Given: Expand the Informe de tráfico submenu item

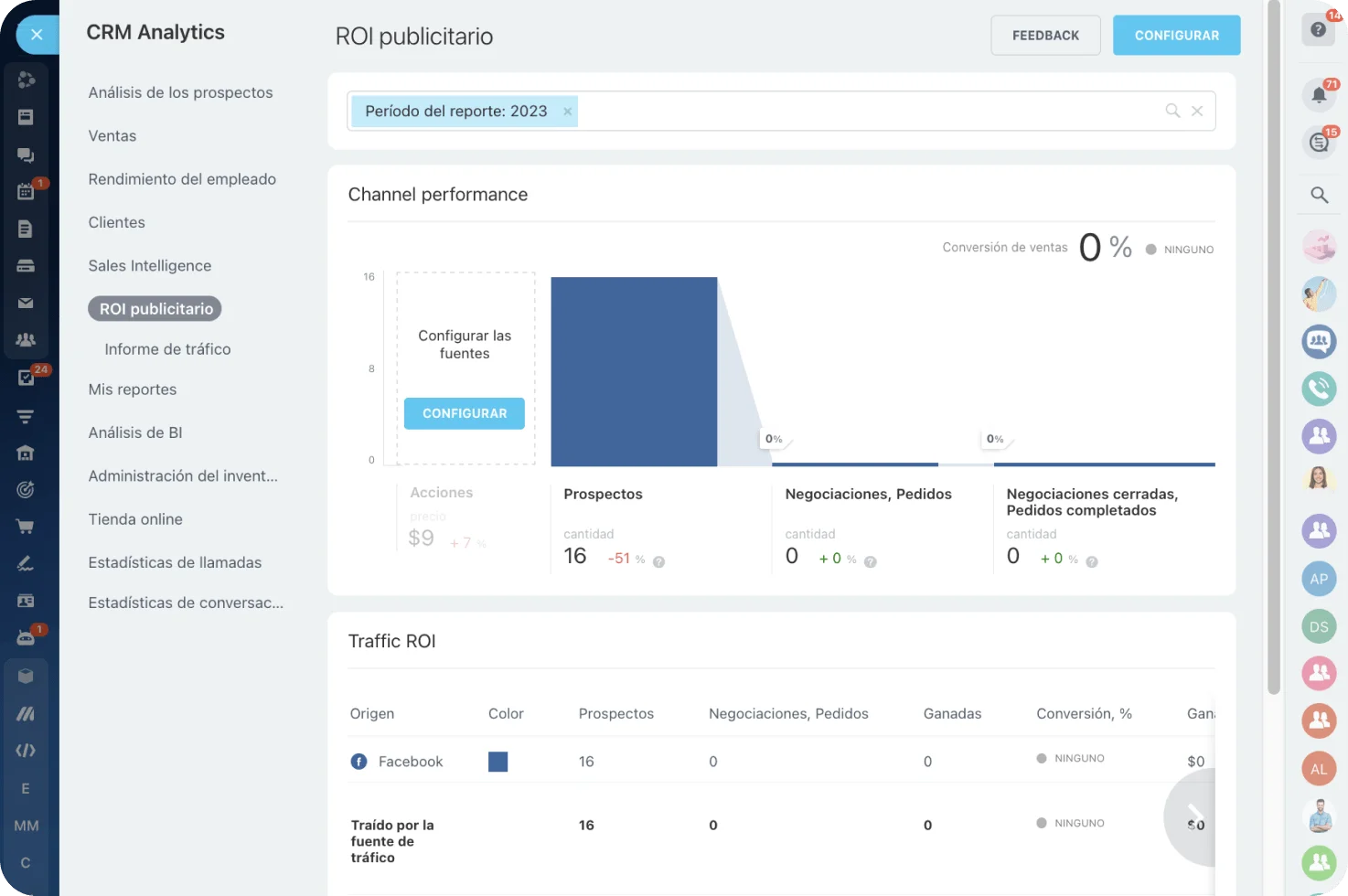Looking at the screenshot, I should [167, 348].
